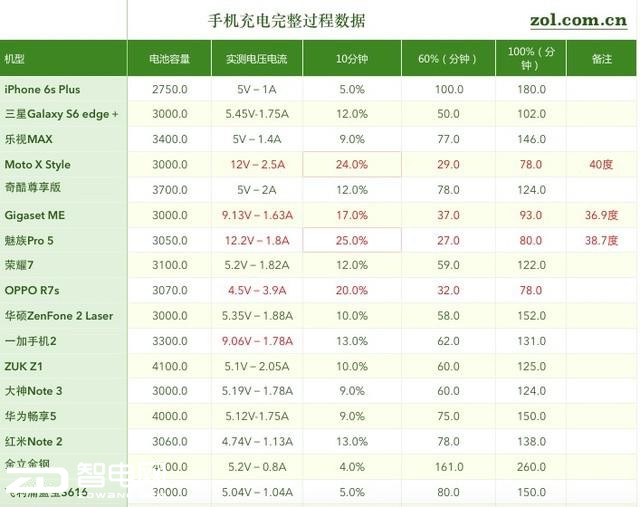This screenshot has height=507, width=640.
Task: Click the title 手机充电完整过程数据
Action: pyautogui.click(x=287, y=21)
